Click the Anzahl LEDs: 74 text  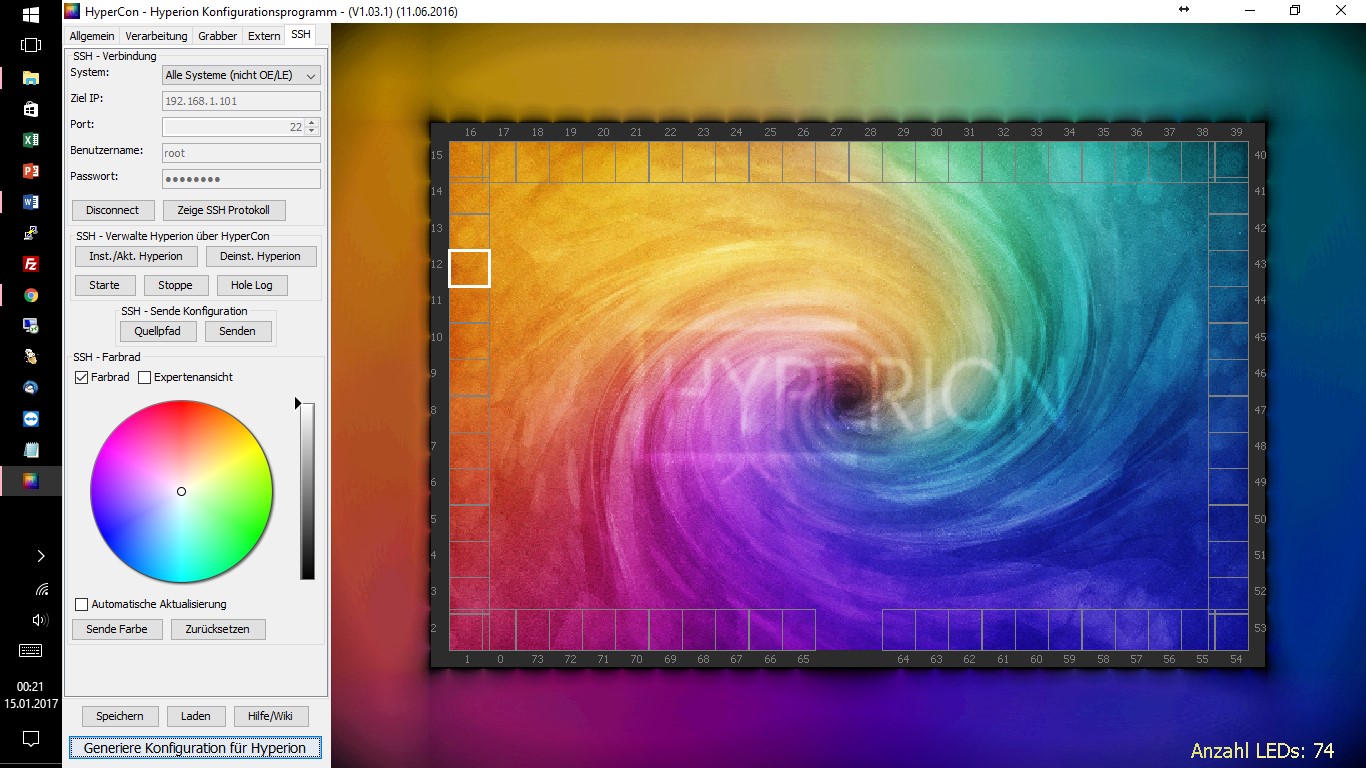point(1262,750)
